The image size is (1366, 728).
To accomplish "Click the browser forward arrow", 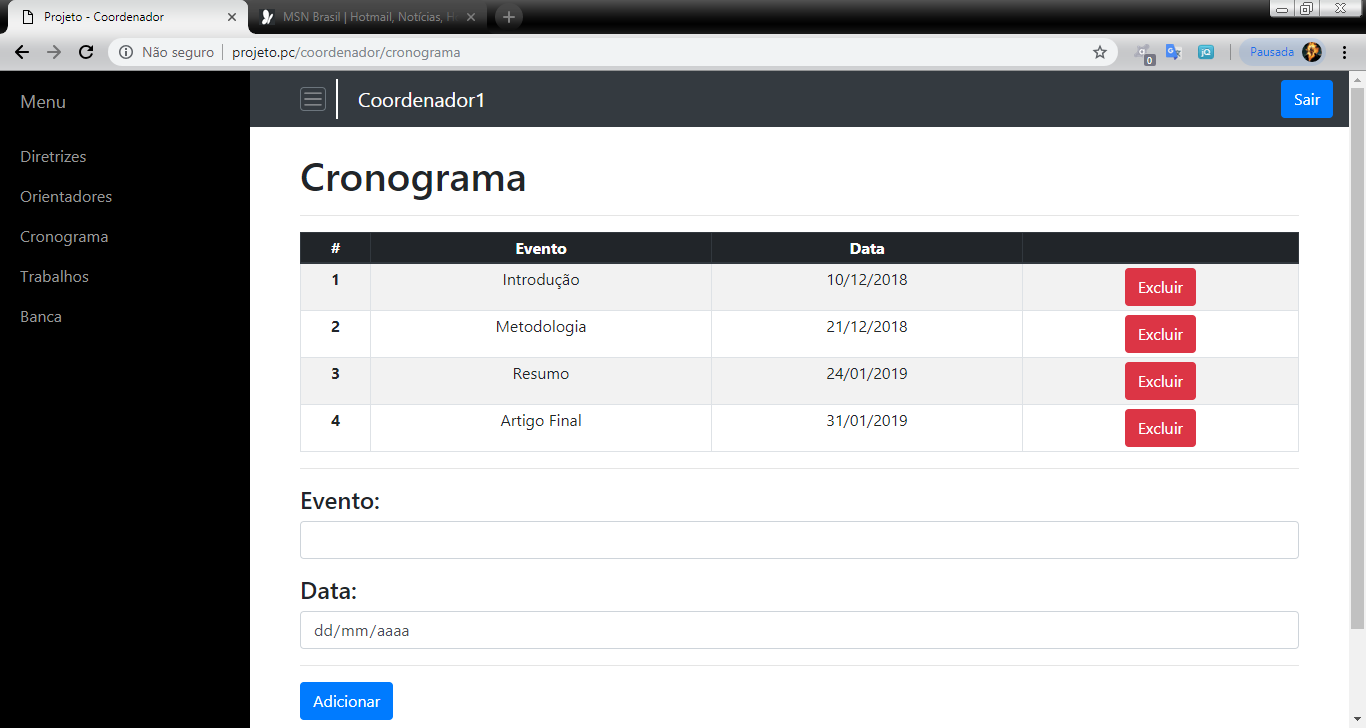I will click(54, 52).
